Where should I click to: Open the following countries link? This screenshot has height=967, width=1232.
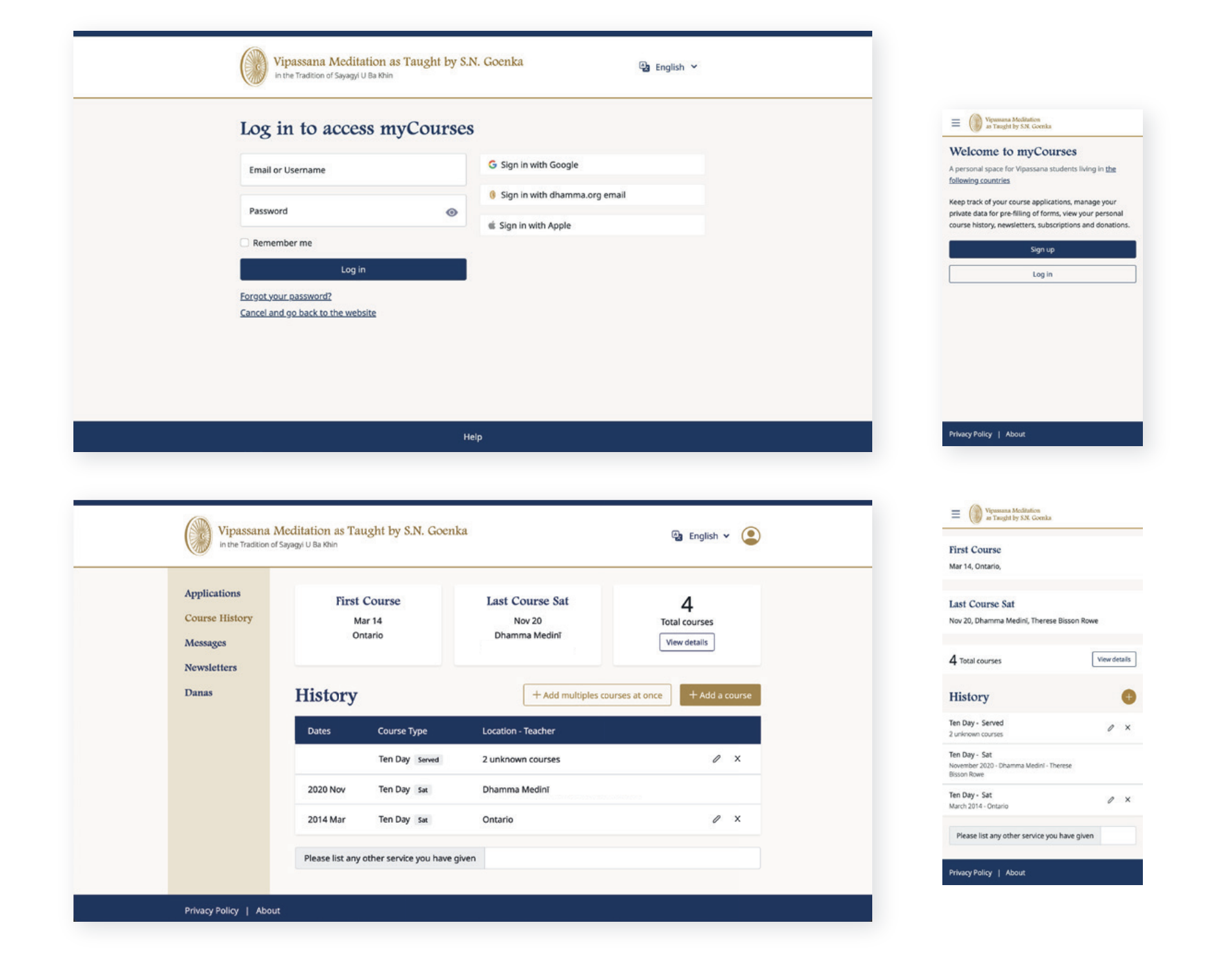pyautogui.click(x=980, y=180)
